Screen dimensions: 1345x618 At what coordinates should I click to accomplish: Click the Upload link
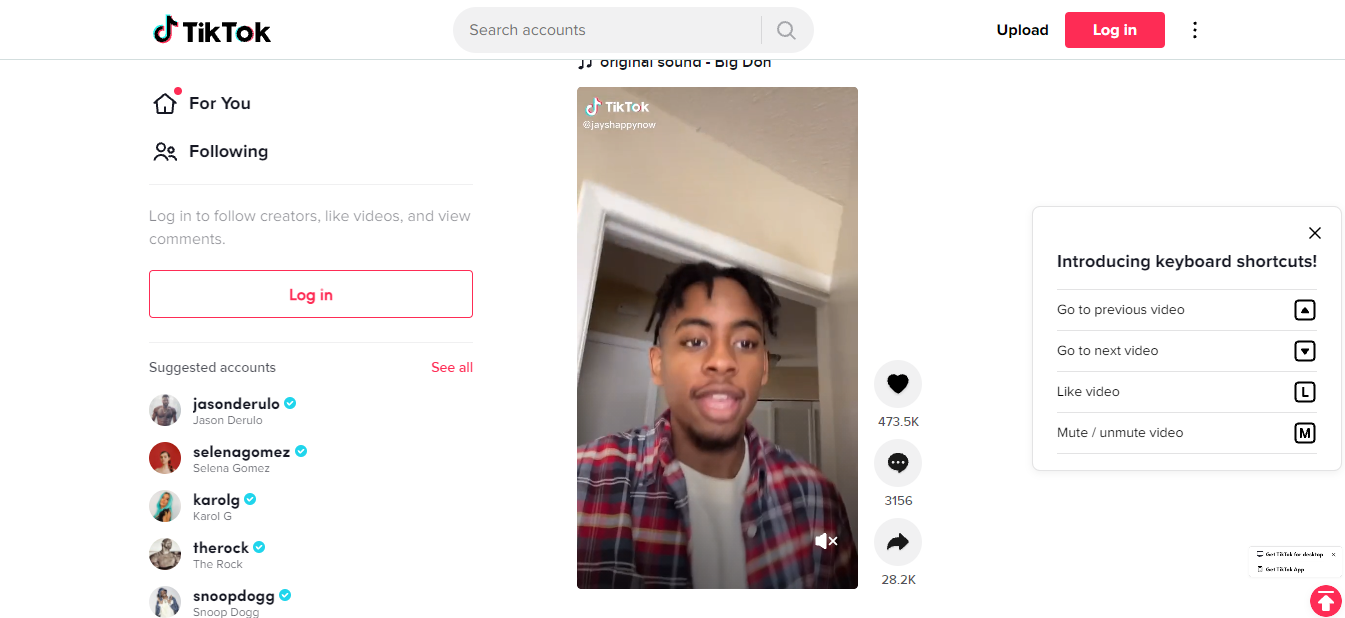(x=1022, y=30)
